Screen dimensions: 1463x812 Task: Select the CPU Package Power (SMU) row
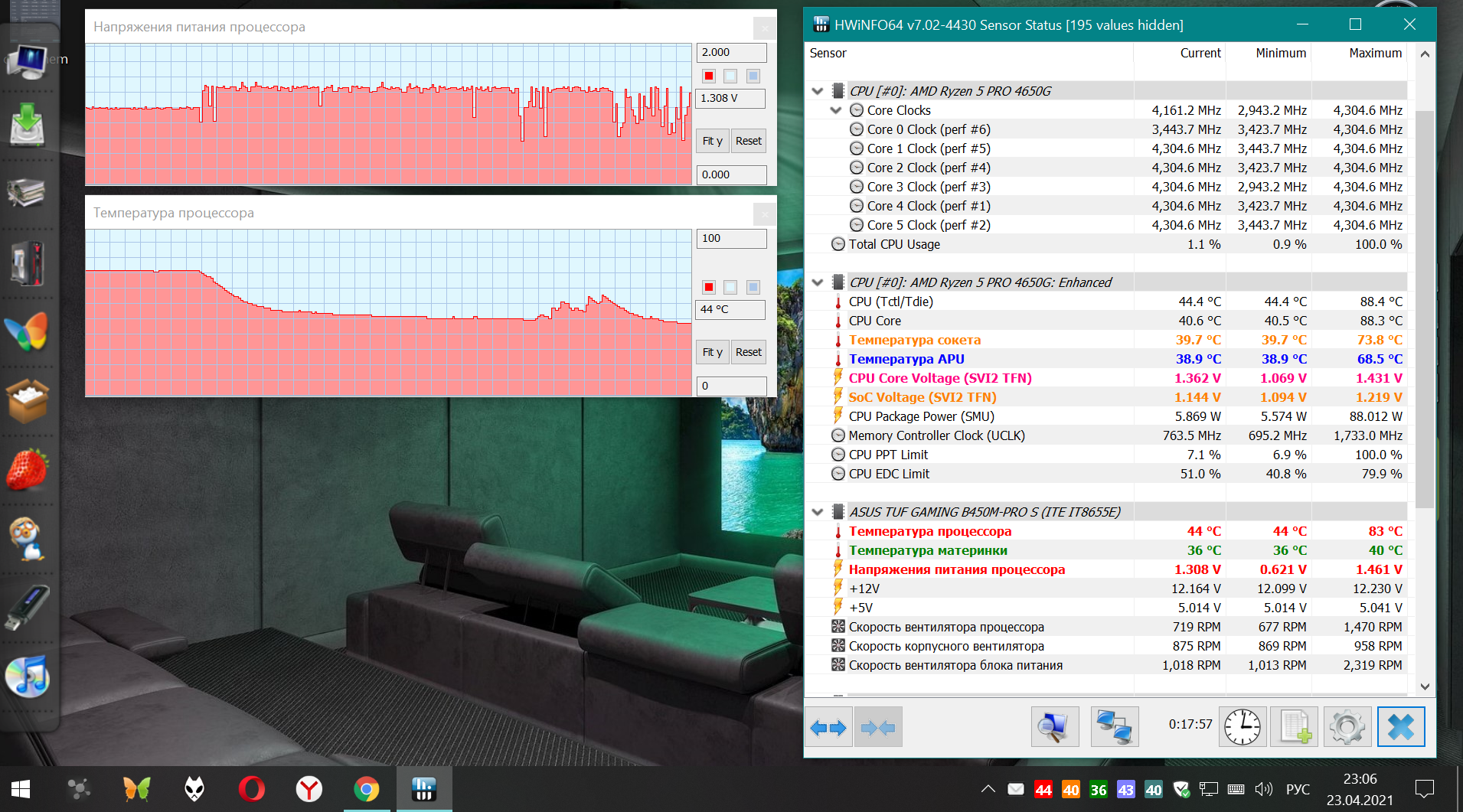[x=1106, y=416]
